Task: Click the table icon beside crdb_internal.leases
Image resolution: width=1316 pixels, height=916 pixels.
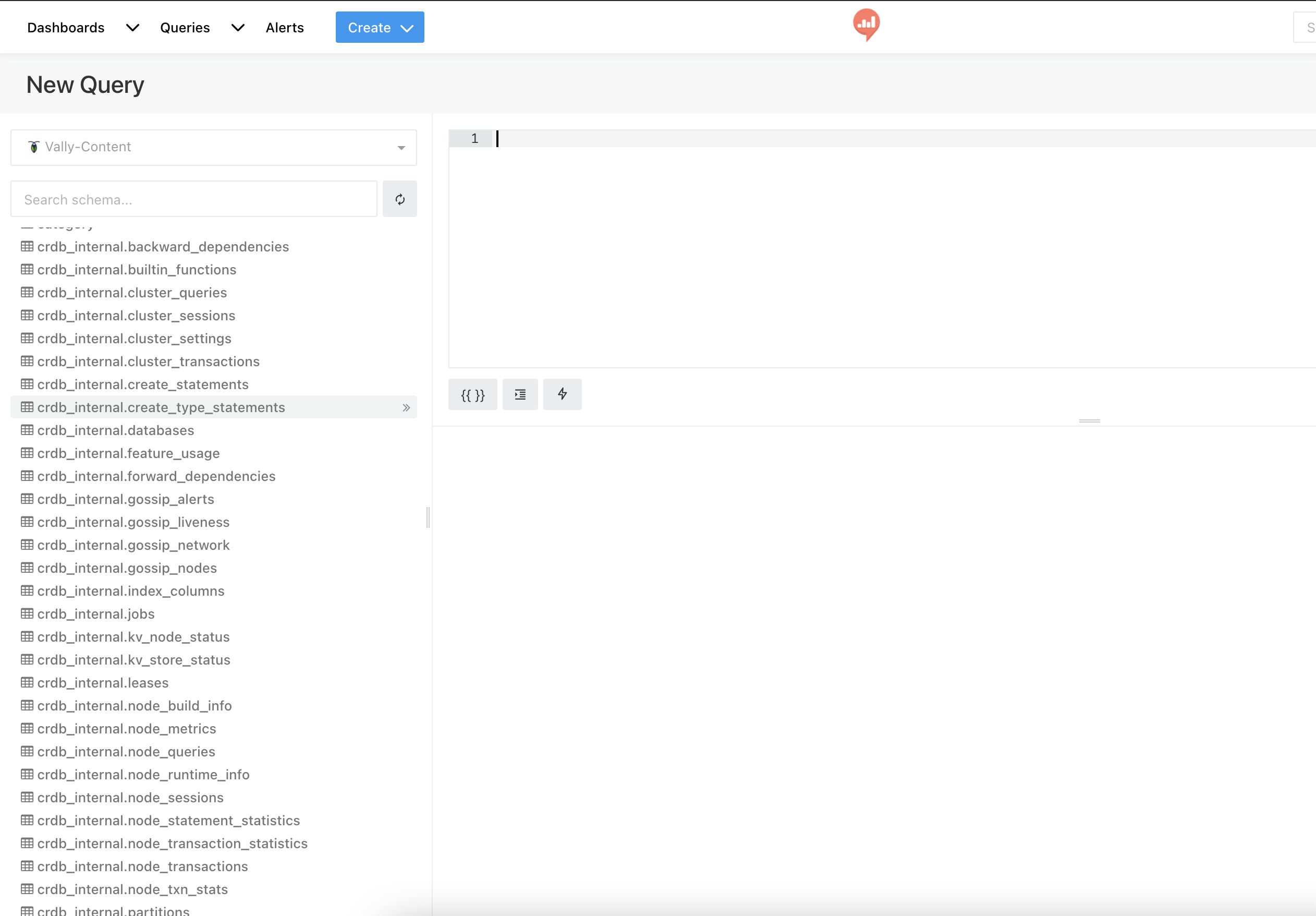Action: [27, 682]
